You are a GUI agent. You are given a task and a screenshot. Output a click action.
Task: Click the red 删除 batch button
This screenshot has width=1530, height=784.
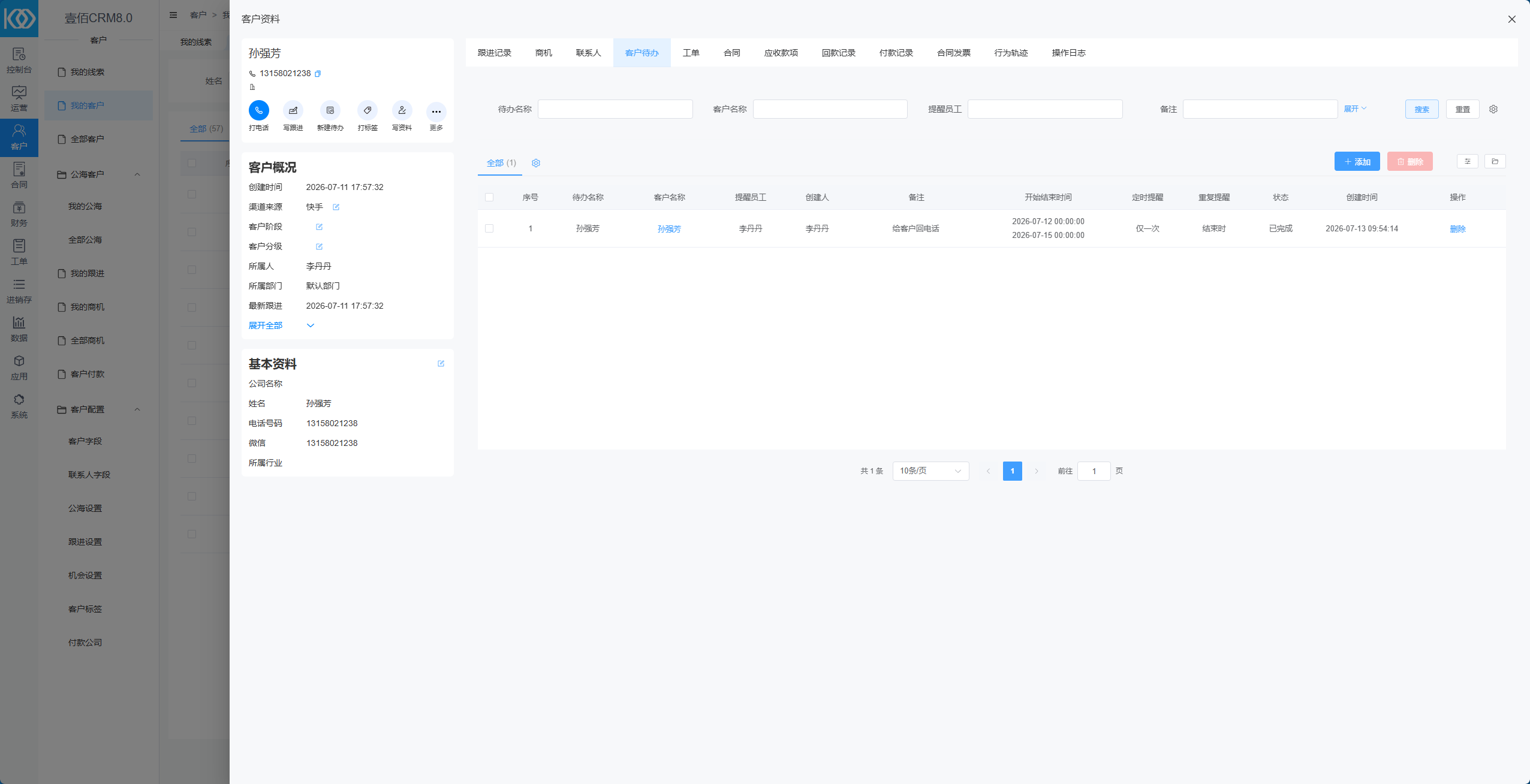(1410, 161)
